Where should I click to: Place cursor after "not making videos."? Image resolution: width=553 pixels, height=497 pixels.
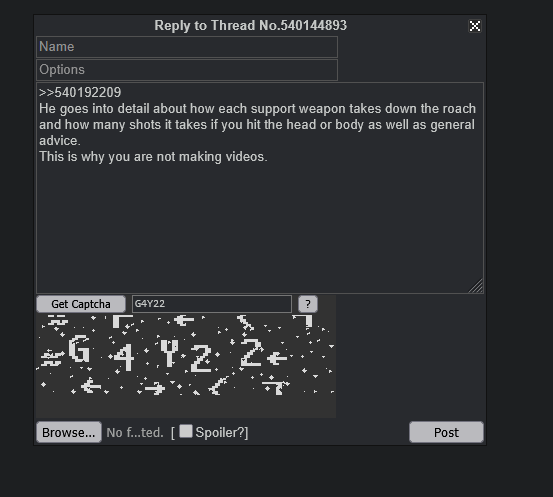[x=268, y=157]
